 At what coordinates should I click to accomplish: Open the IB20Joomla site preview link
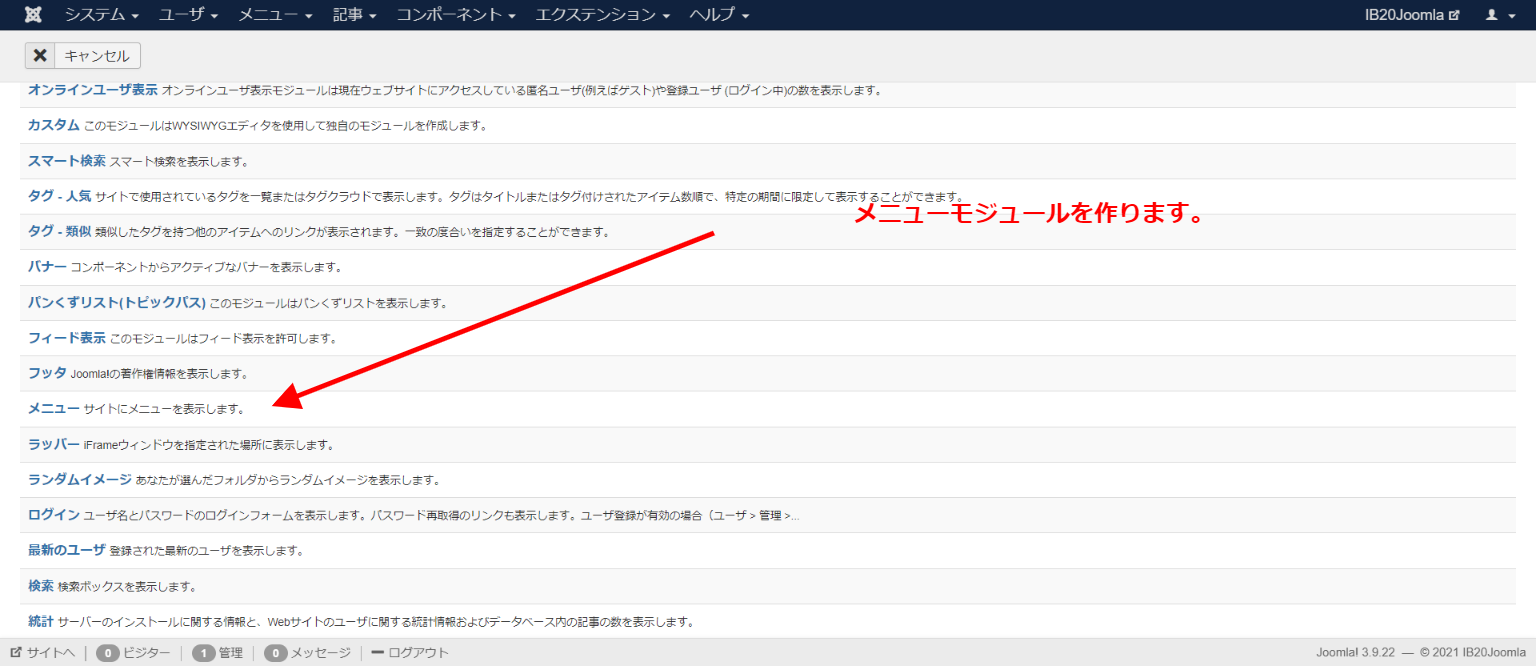1412,15
